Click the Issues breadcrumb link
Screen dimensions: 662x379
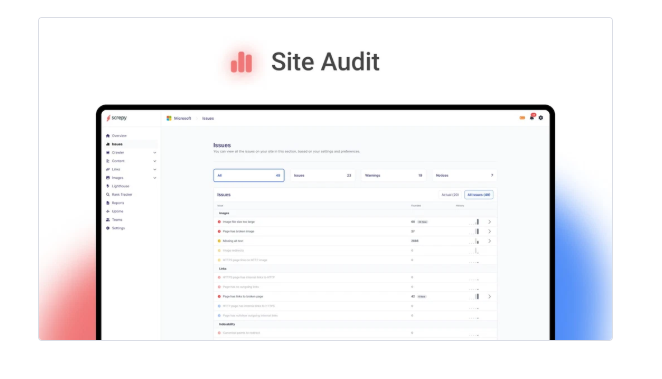pyautogui.click(x=208, y=119)
